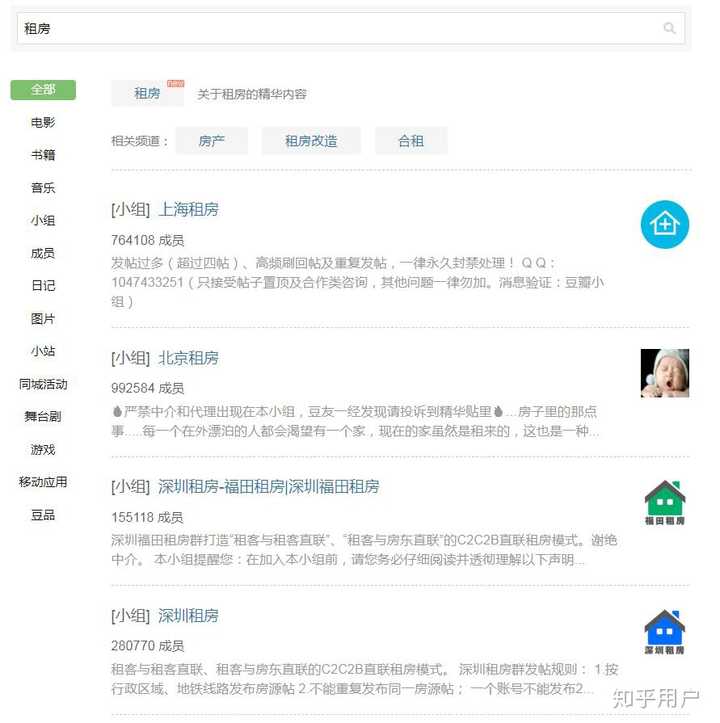Open the 租房 new channel button
The image size is (720, 723).
coord(148,94)
